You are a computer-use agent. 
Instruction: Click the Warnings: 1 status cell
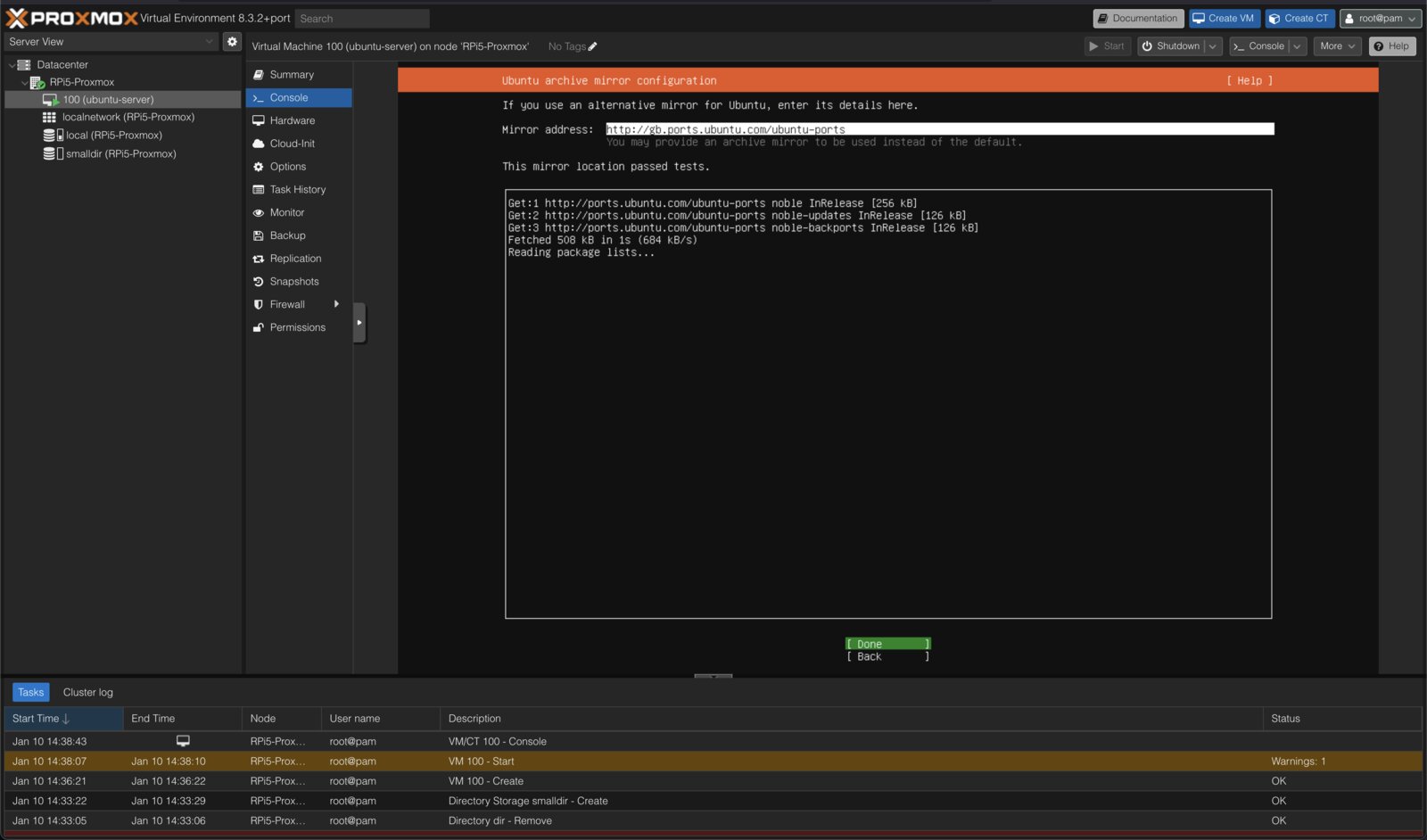point(1342,762)
